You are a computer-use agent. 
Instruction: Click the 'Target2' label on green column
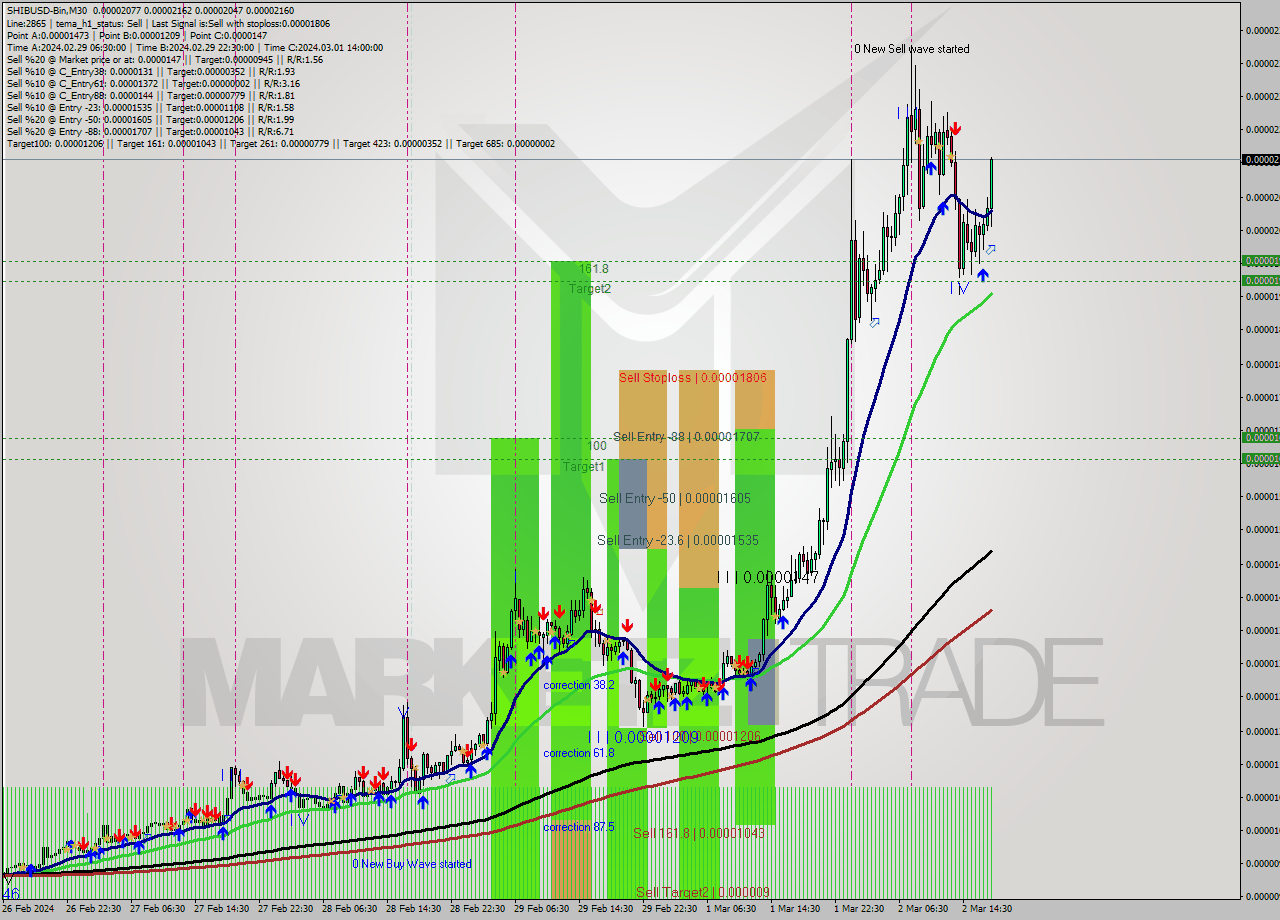coord(590,289)
